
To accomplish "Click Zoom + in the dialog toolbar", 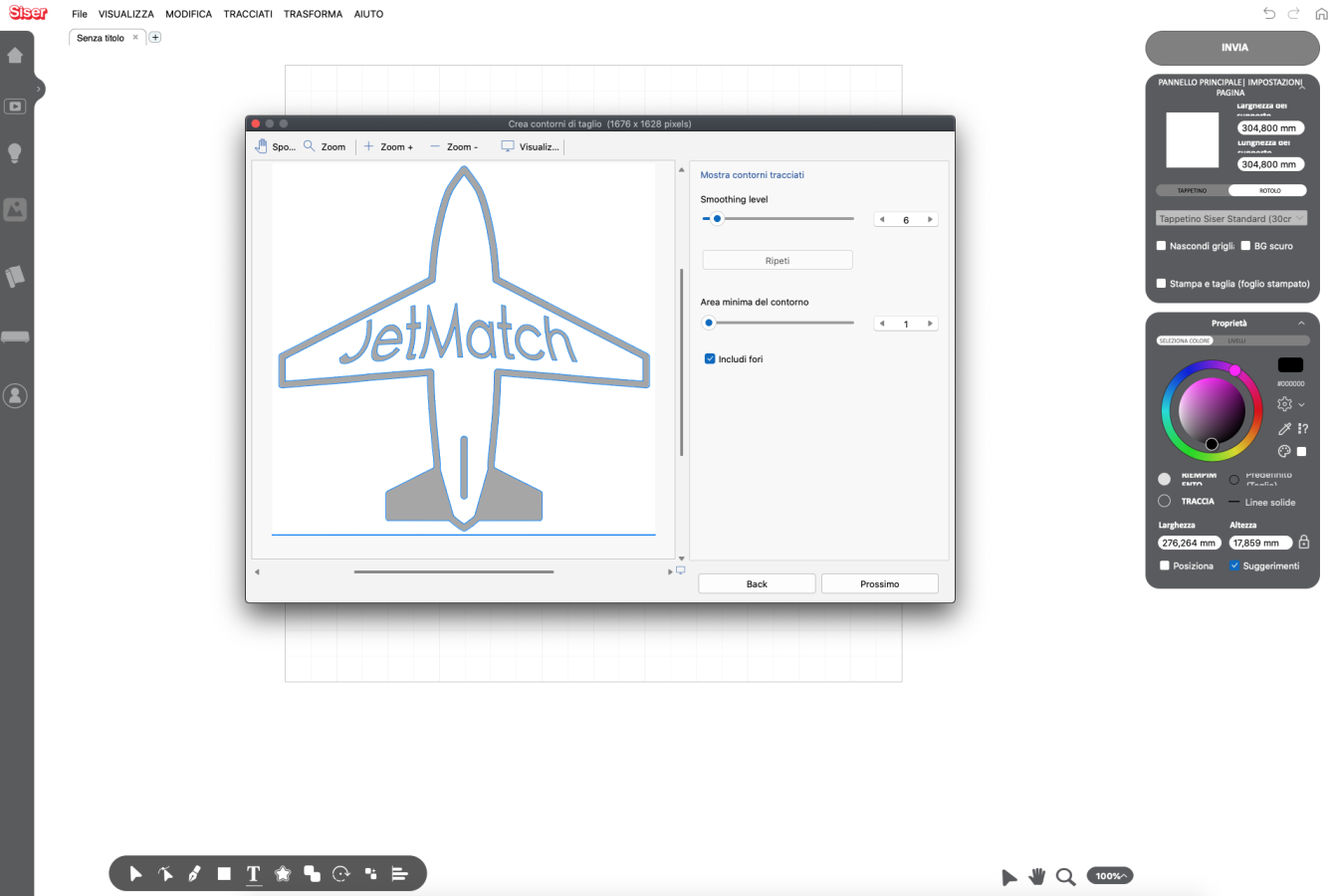I will pos(388,146).
